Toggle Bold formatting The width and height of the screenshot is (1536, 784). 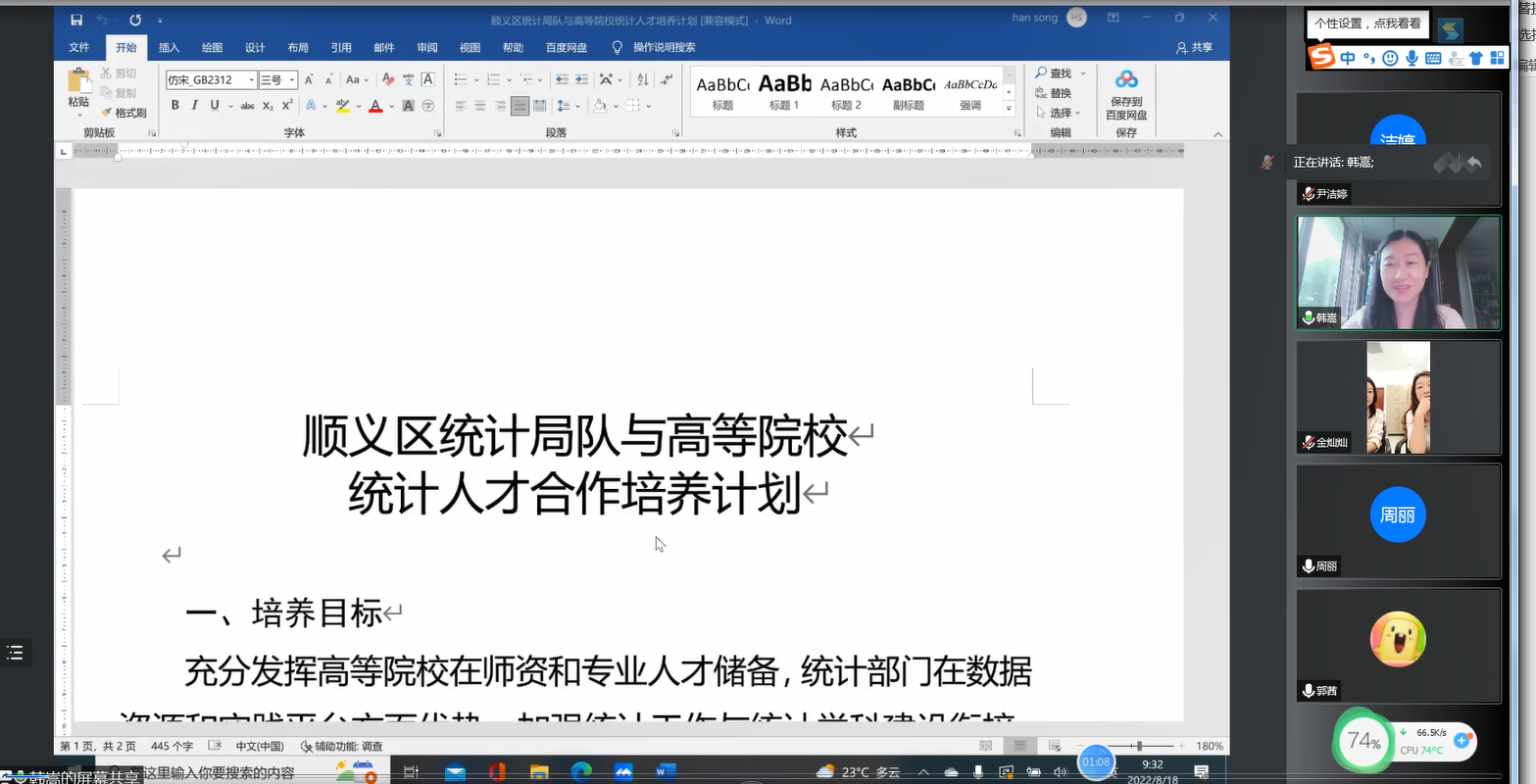(174, 106)
